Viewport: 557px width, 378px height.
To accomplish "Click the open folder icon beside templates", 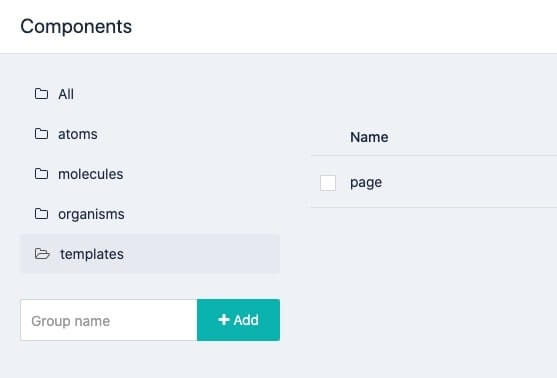I will (x=42, y=254).
